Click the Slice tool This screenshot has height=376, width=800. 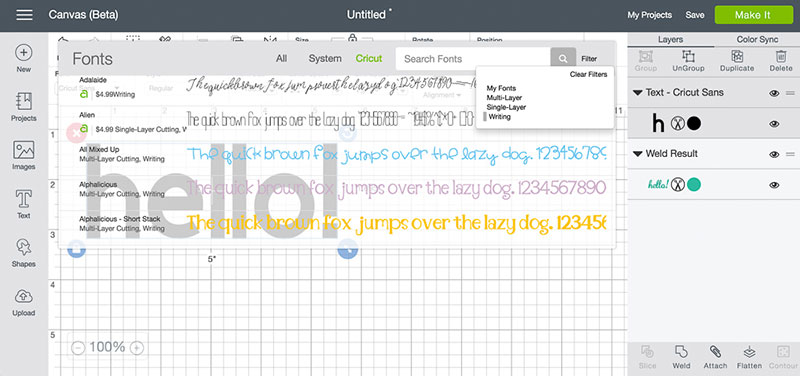click(647, 357)
